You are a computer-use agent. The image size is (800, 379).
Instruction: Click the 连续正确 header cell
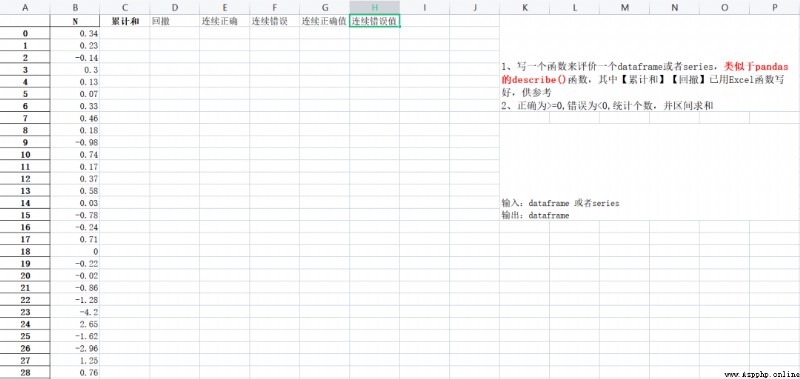225,21
